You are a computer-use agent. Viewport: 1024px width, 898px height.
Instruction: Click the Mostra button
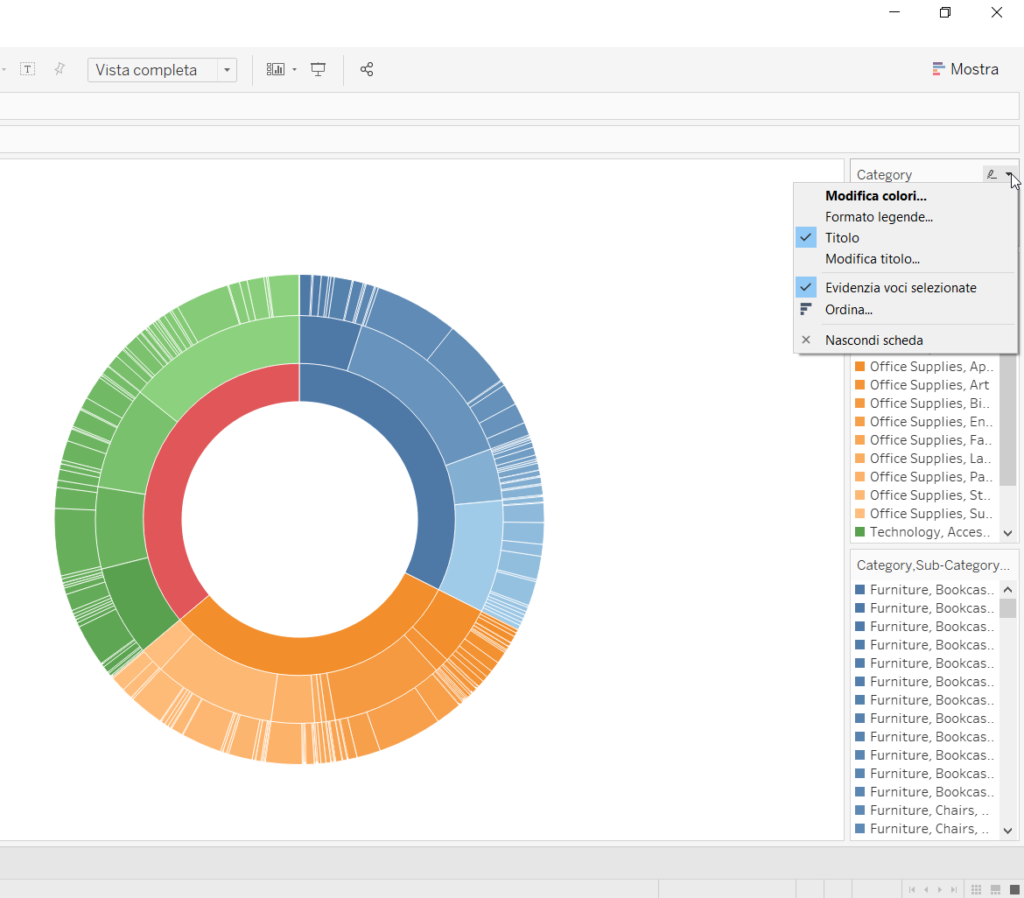[x=964, y=69]
